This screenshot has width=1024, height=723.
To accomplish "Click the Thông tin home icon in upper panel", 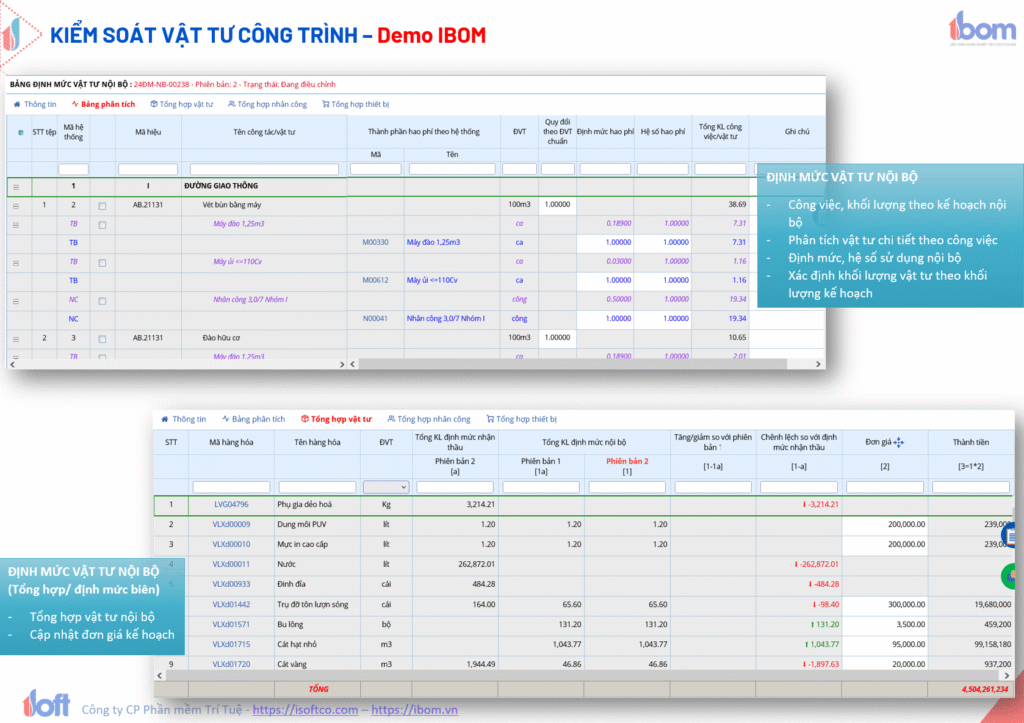I will [17, 104].
